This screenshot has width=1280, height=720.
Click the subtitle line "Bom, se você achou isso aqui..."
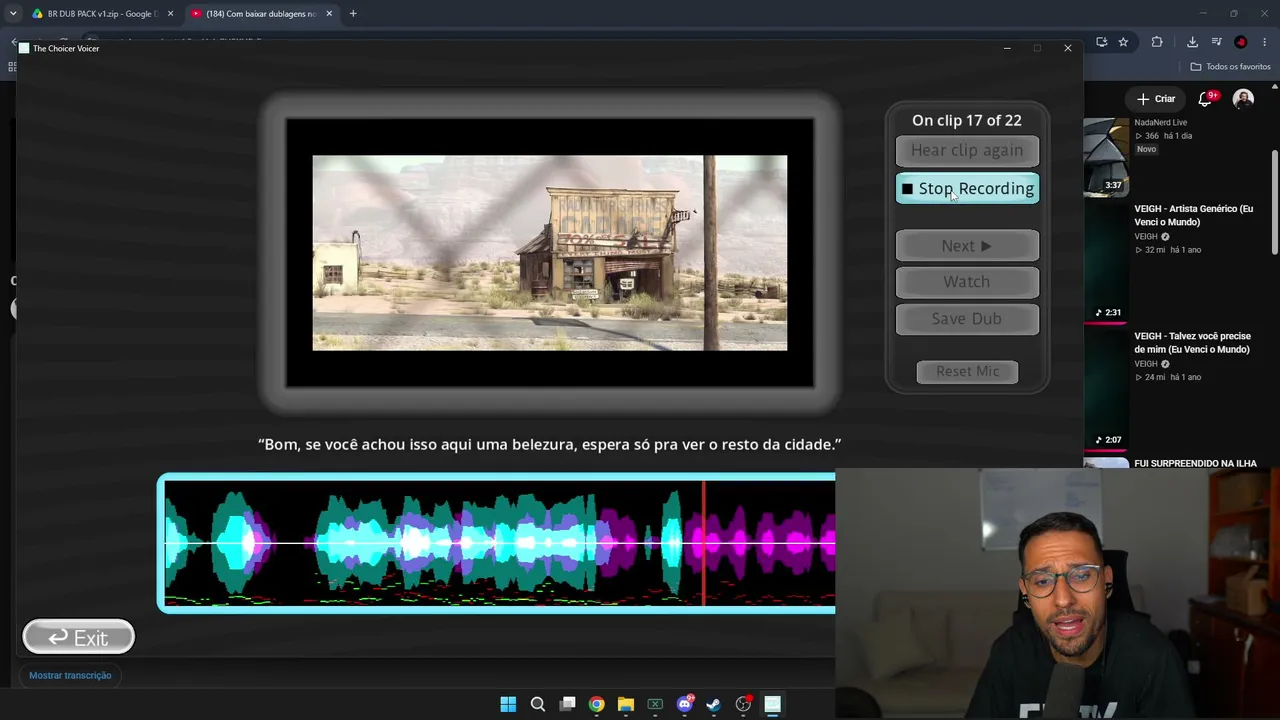coord(550,444)
